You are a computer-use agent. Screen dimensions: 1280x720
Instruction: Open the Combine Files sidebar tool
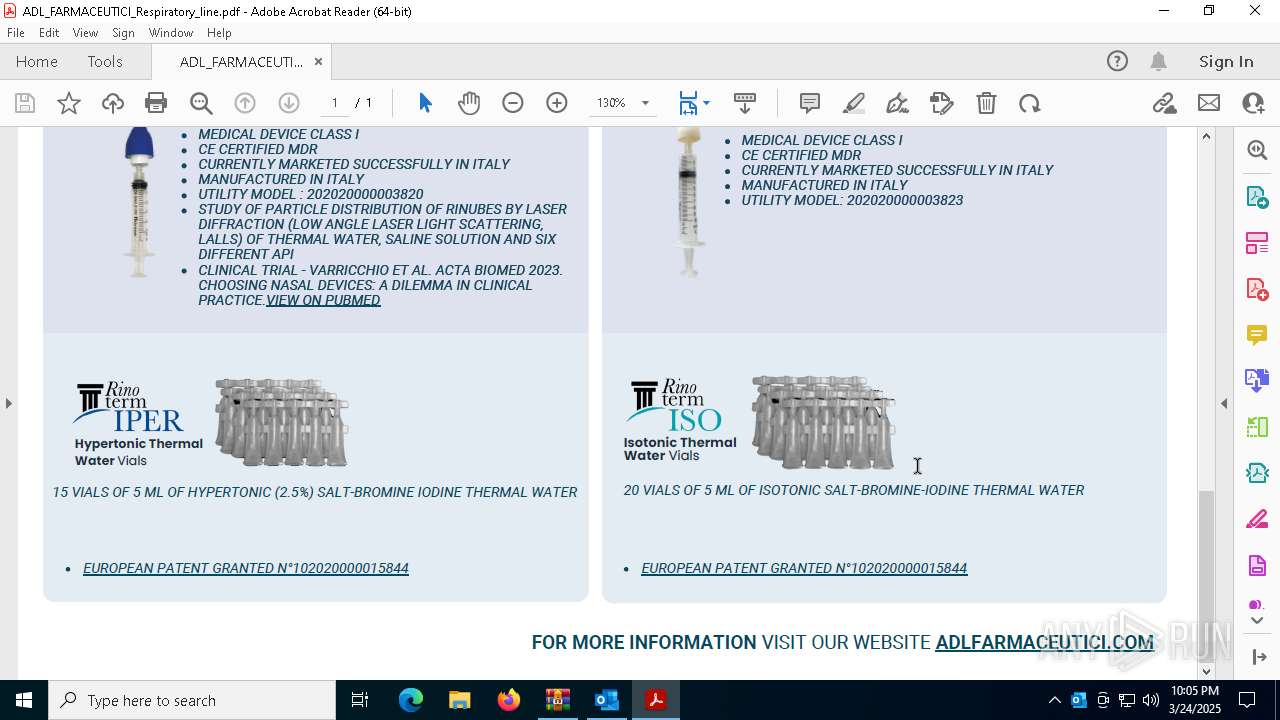point(1257,380)
